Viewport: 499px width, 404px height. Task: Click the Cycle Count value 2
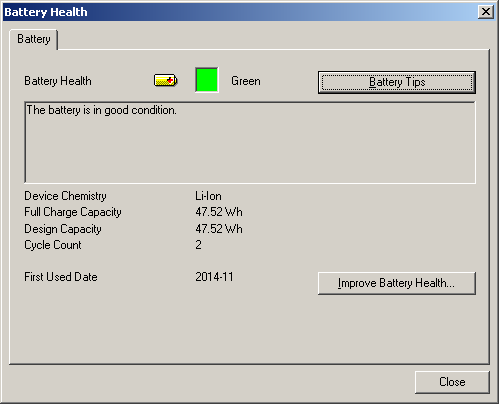198,245
